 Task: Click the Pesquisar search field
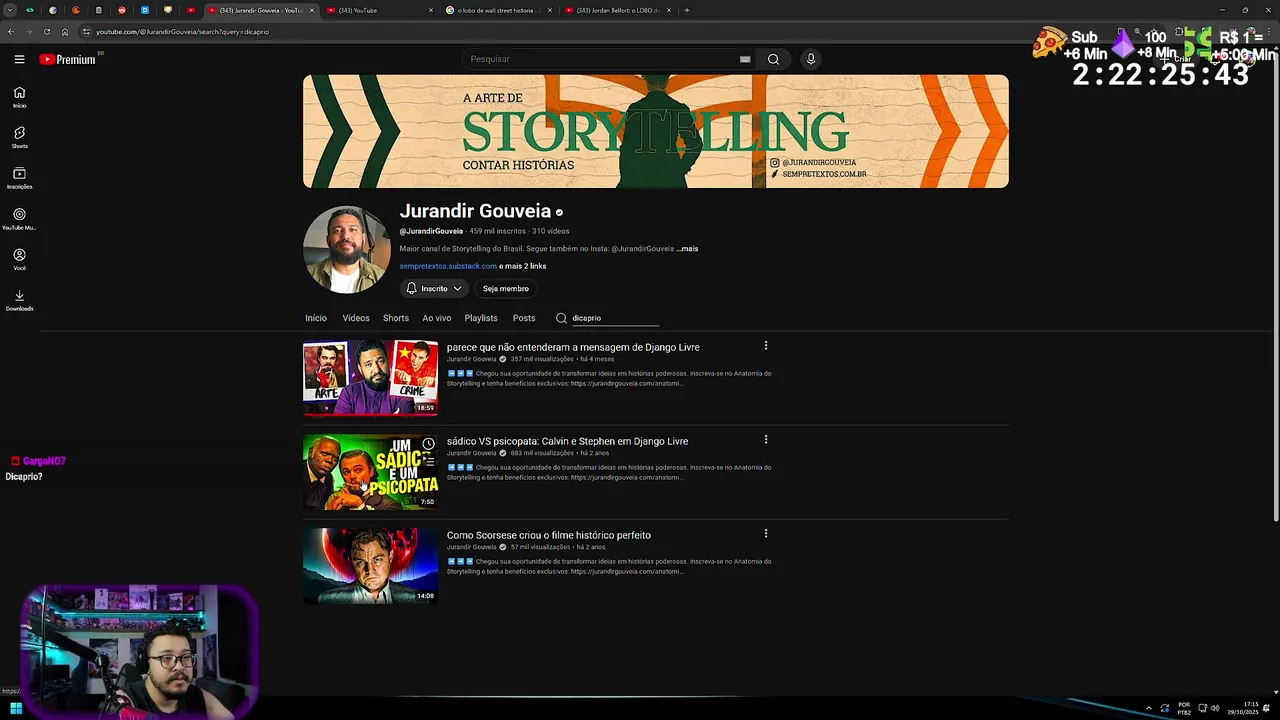(600, 59)
